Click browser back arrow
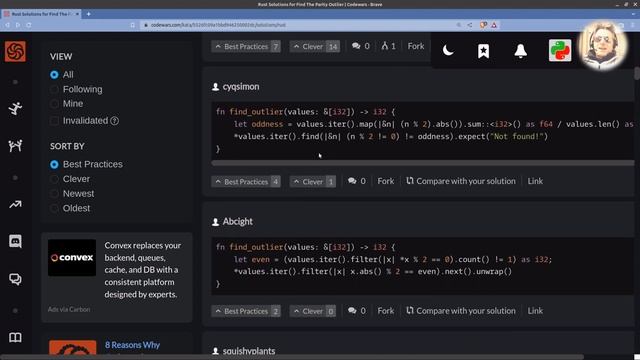The height and width of the screenshot is (360, 640). tap(7, 25)
